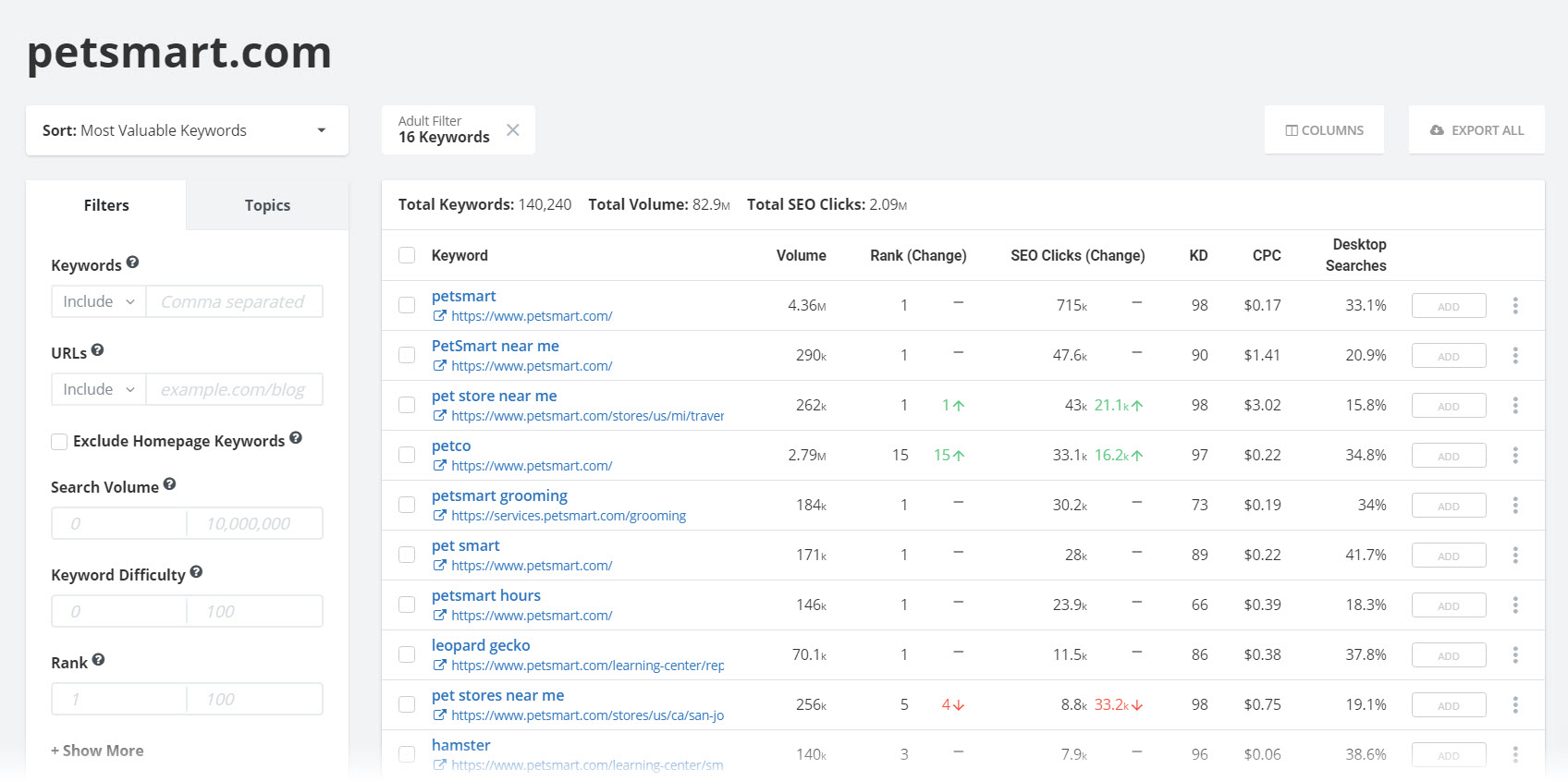This screenshot has height=782, width=1568.
Task: Tick the checkbox for petco keyword
Action: 407,455
